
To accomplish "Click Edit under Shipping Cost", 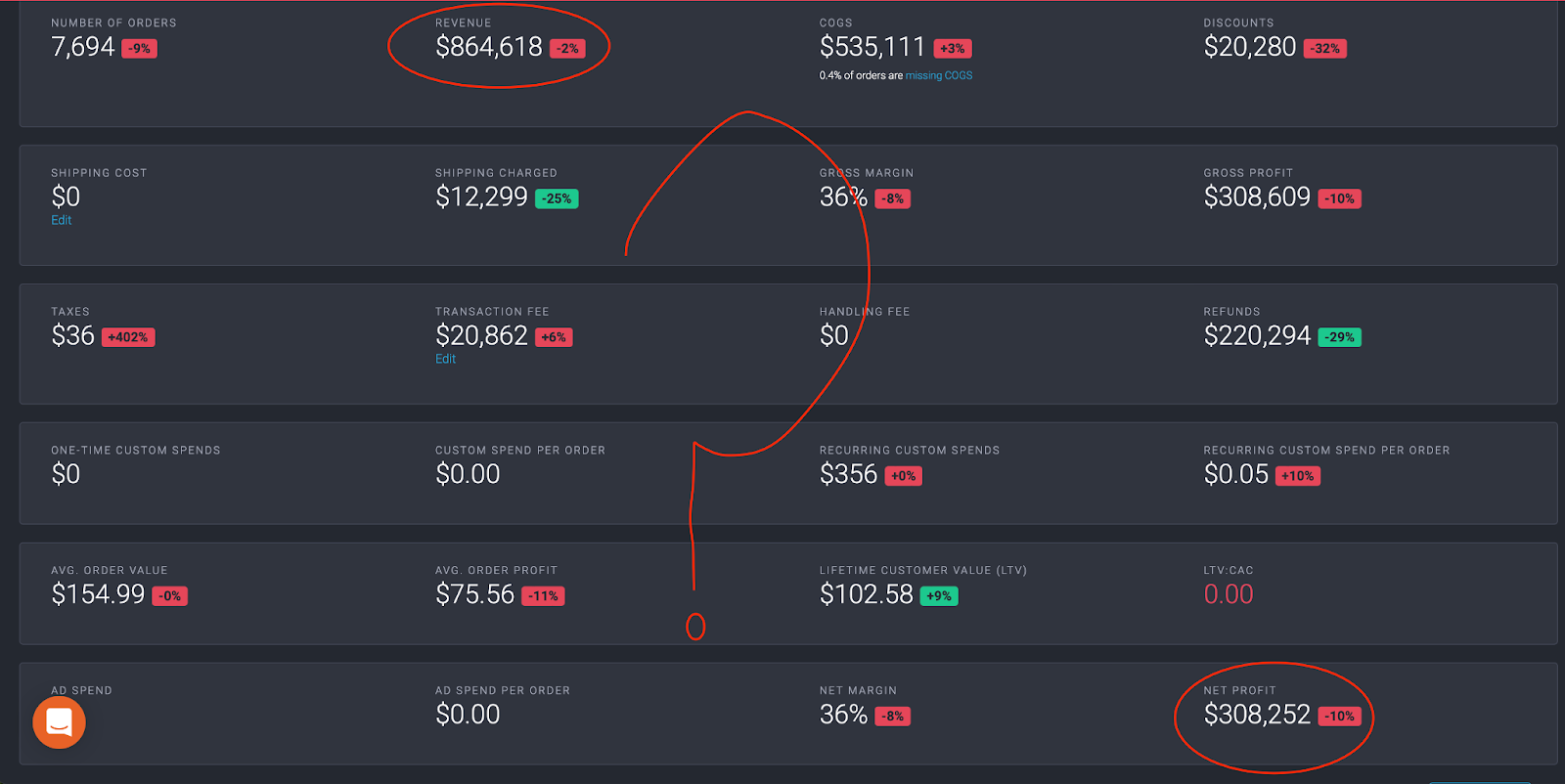I will point(61,220).
